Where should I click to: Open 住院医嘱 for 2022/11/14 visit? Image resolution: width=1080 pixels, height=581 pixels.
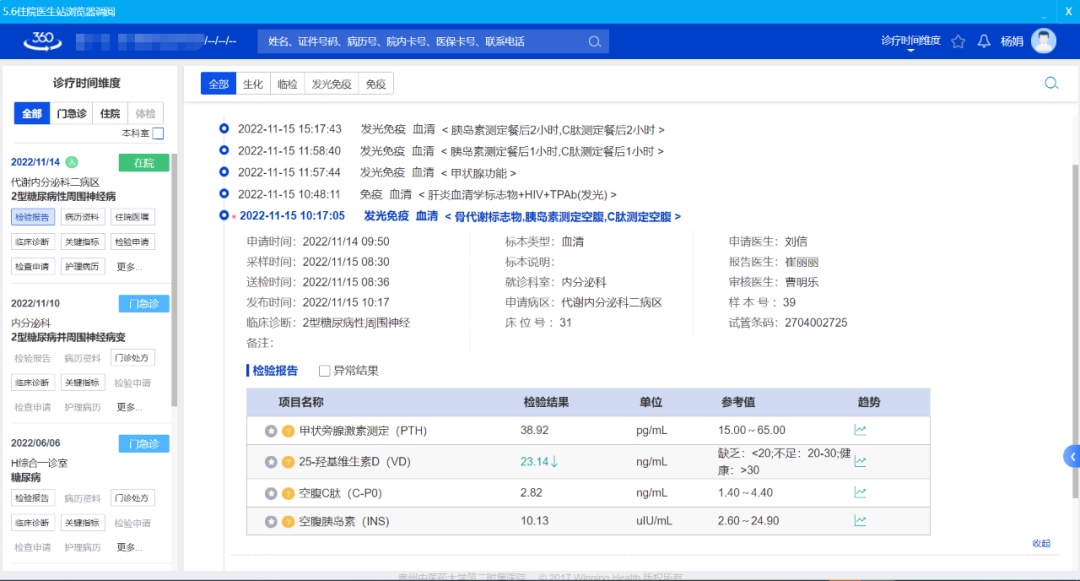tap(132, 217)
